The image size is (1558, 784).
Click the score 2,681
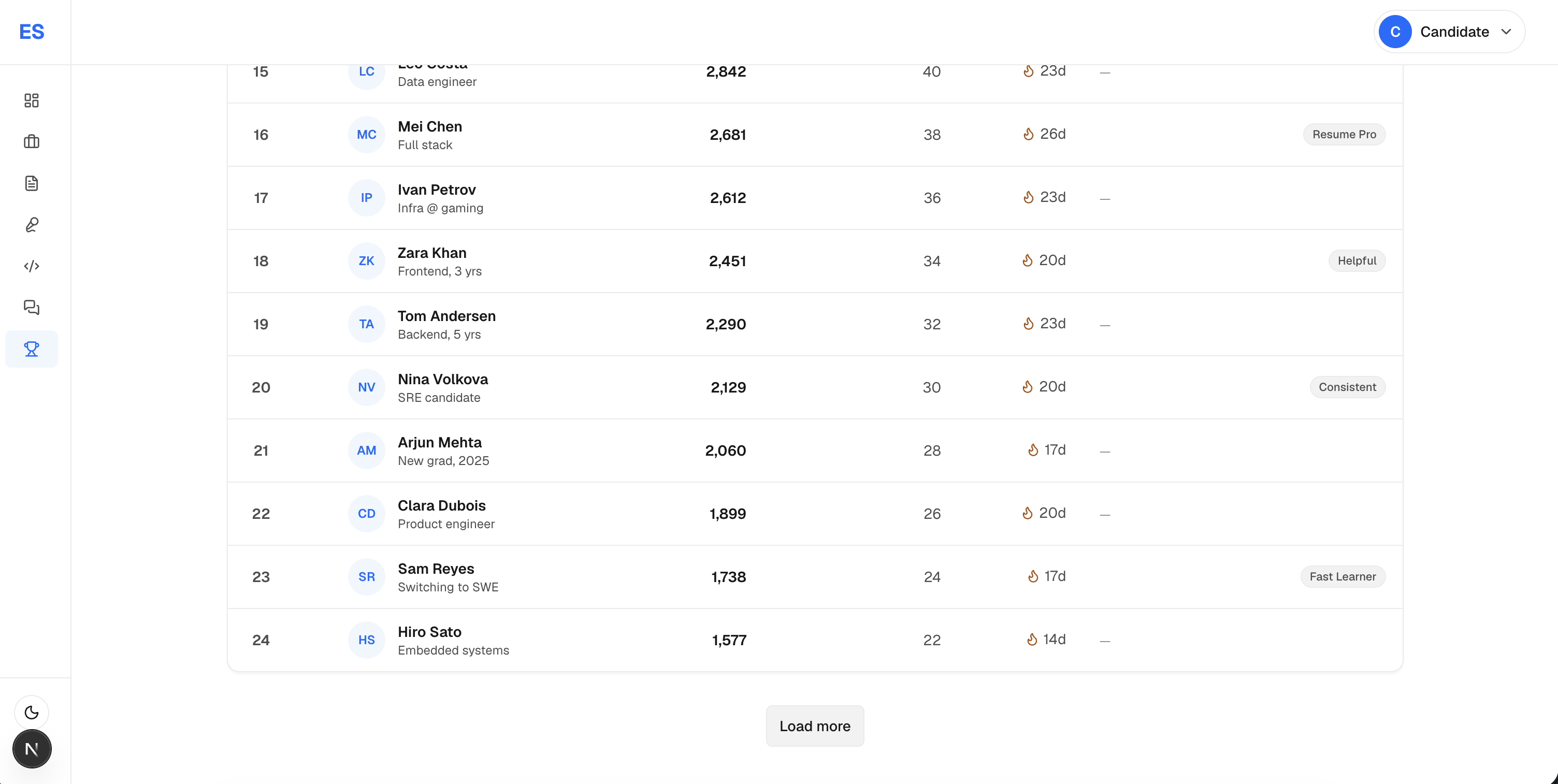tap(728, 135)
